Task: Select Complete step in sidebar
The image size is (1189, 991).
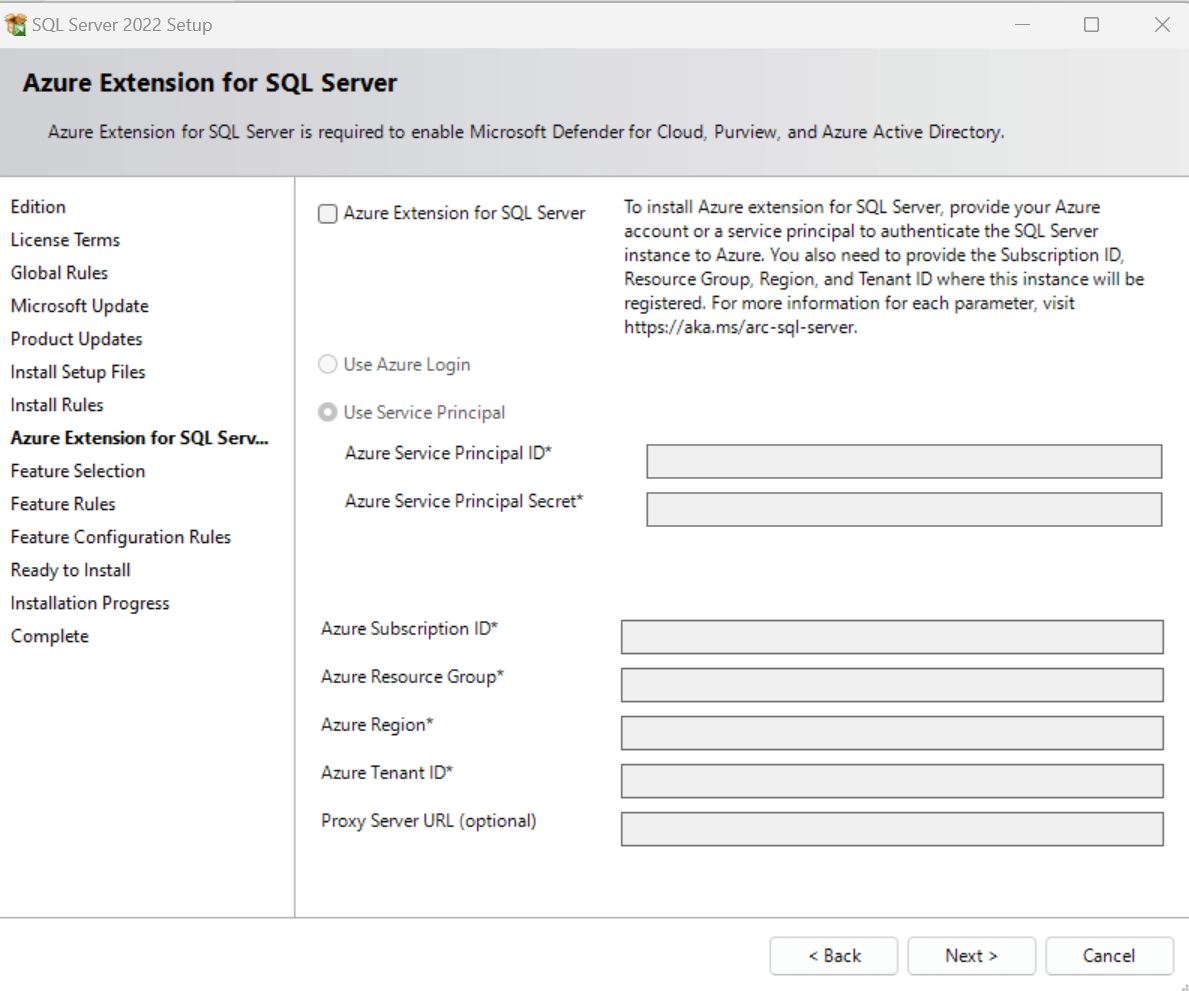Action: [x=50, y=636]
